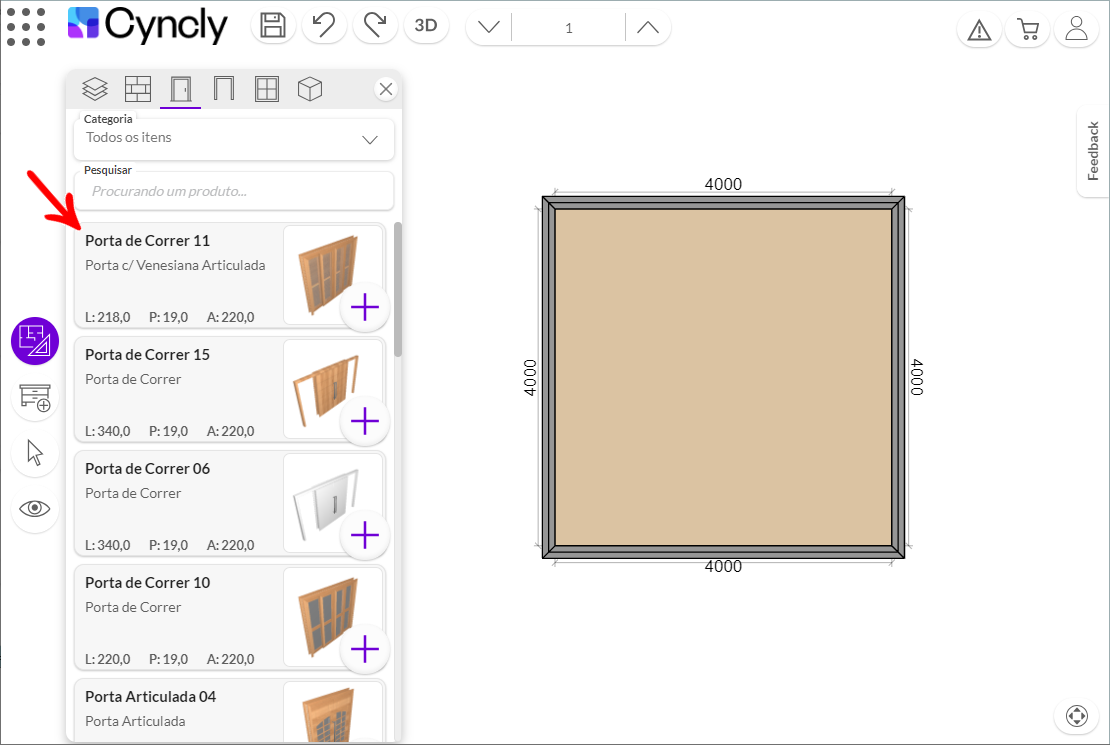This screenshot has height=754, width=1120.
Task: Go down one floor level with the chevron
Action: (489, 28)
